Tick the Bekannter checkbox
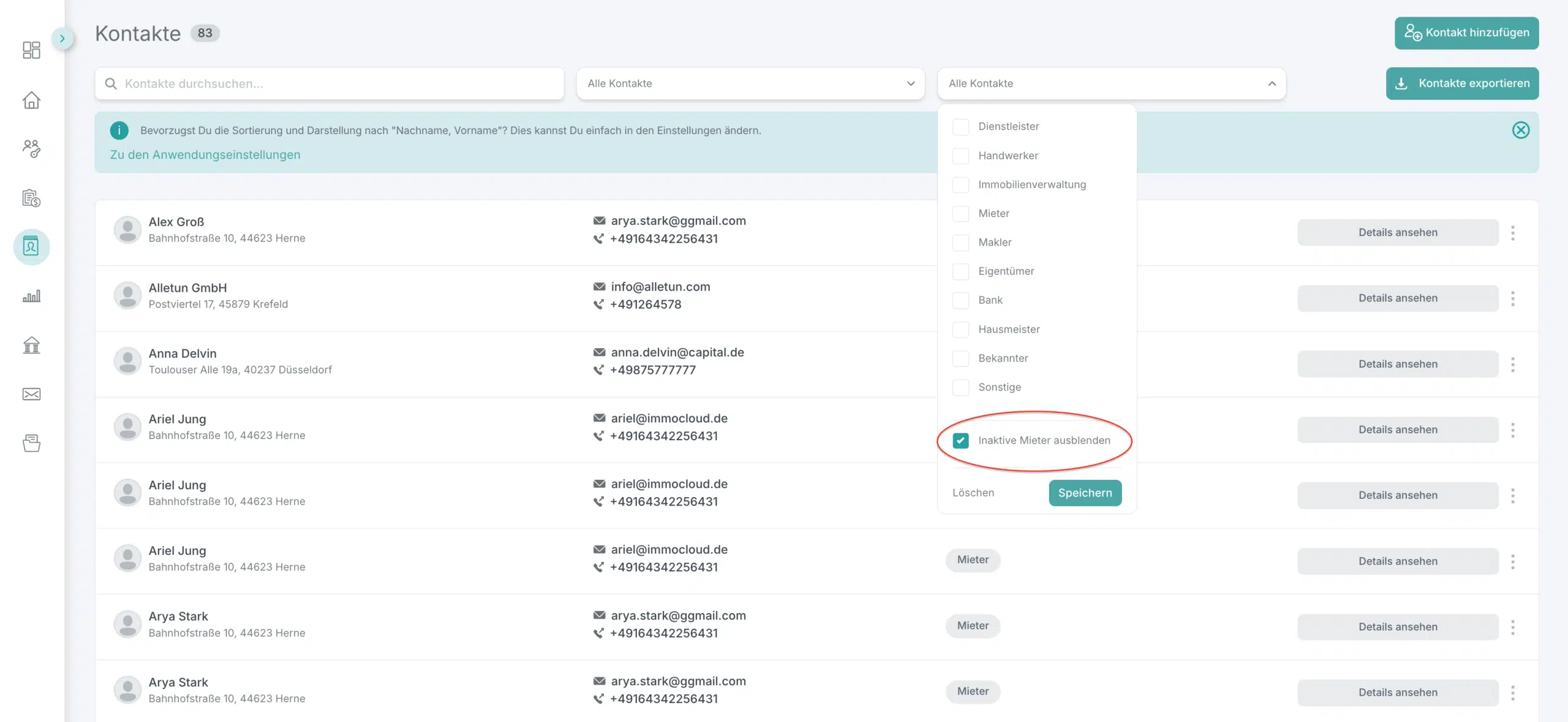The width and height of the screenshot is (1568, 722). (960, 358)
